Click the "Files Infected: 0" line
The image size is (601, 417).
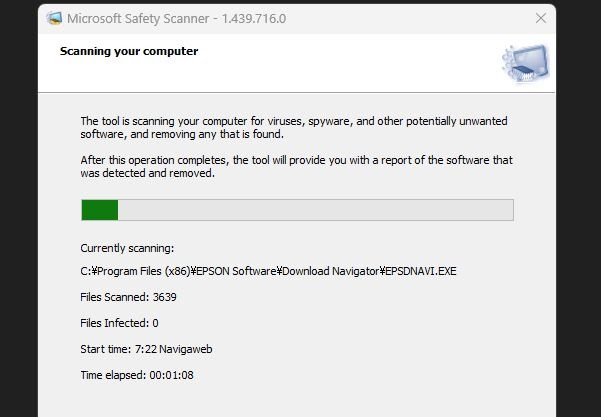[x=119, y=323]
